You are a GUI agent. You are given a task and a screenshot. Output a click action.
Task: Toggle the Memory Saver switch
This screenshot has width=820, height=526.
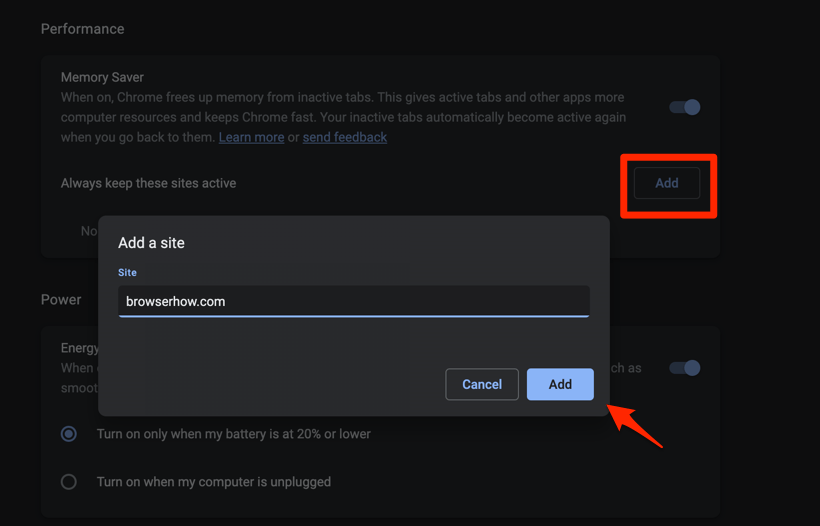point(685,107)
